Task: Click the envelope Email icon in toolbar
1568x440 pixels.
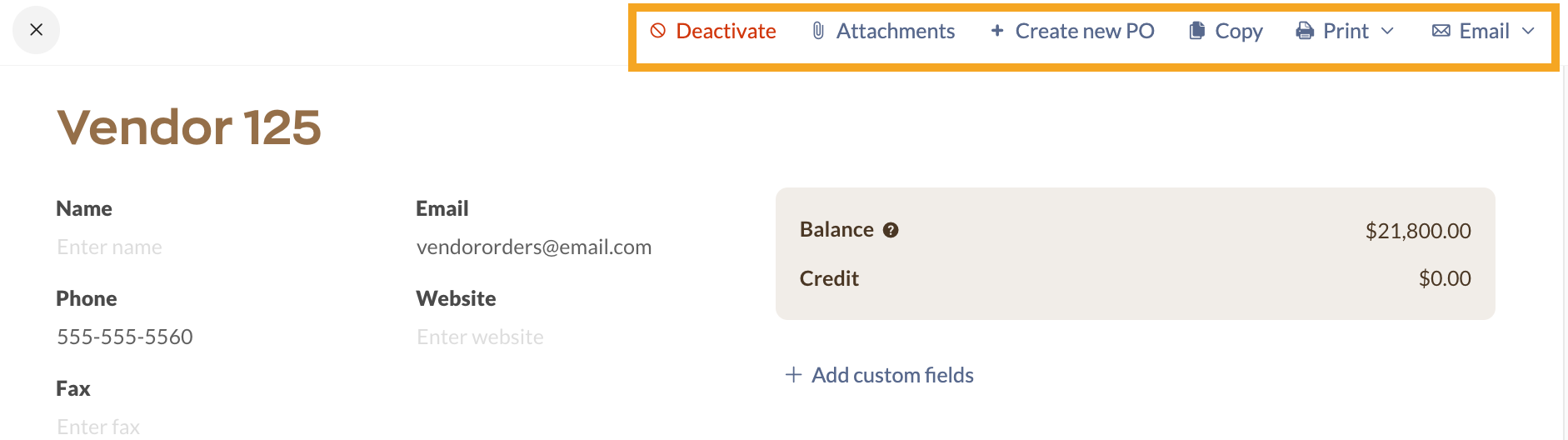Action: [x=1441, y=31]
